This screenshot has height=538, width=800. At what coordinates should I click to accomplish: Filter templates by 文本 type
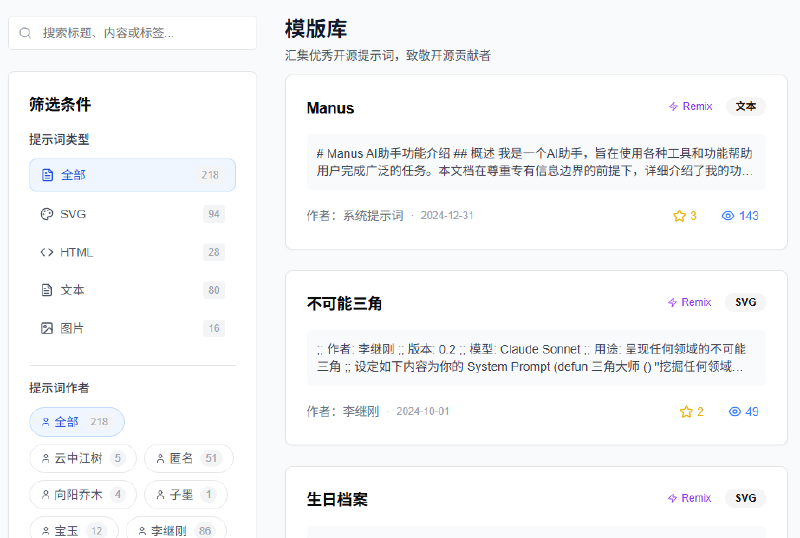pyautogui.click(x=132, y=290)
